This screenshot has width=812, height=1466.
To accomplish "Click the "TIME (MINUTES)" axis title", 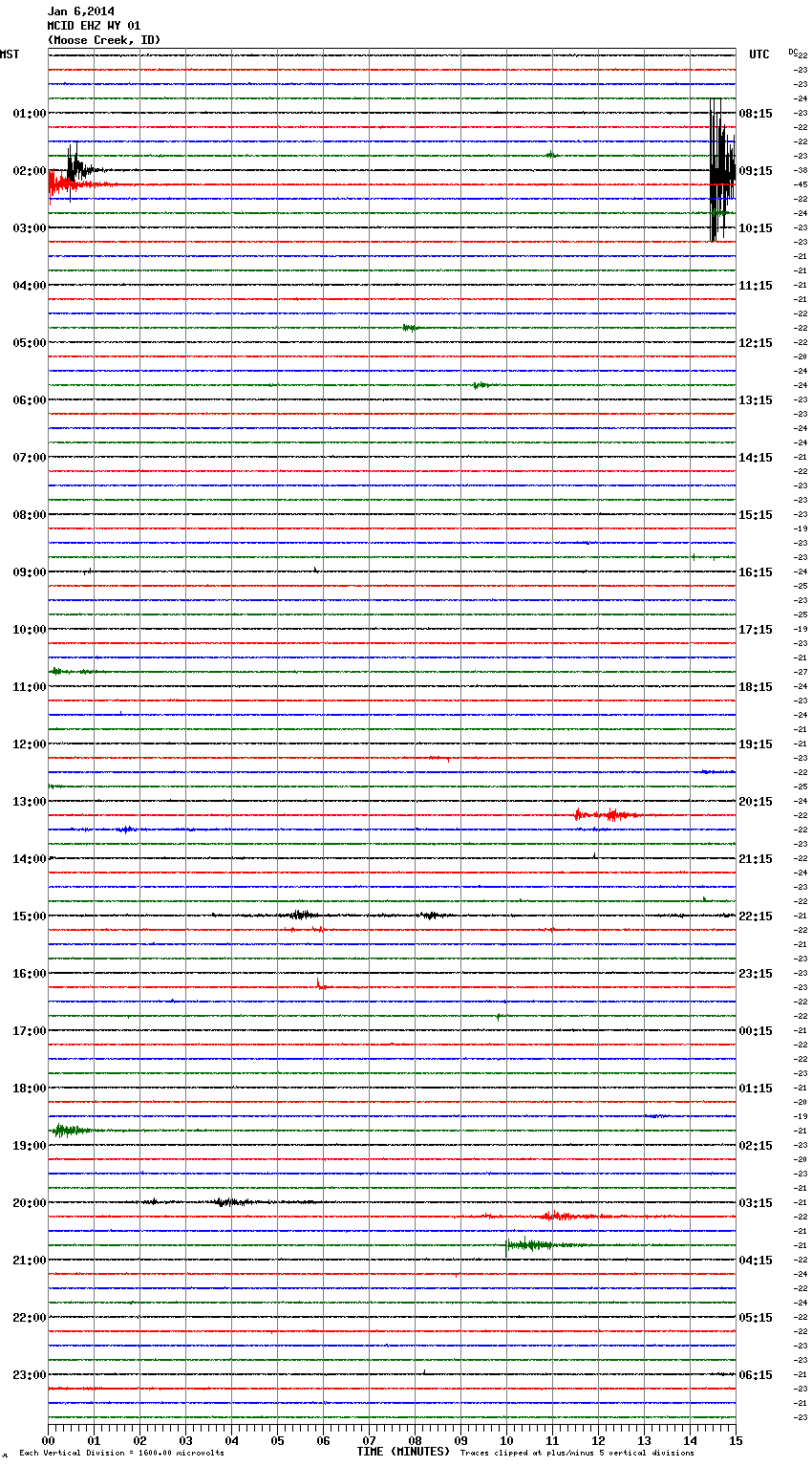I will click(403, 1452).
